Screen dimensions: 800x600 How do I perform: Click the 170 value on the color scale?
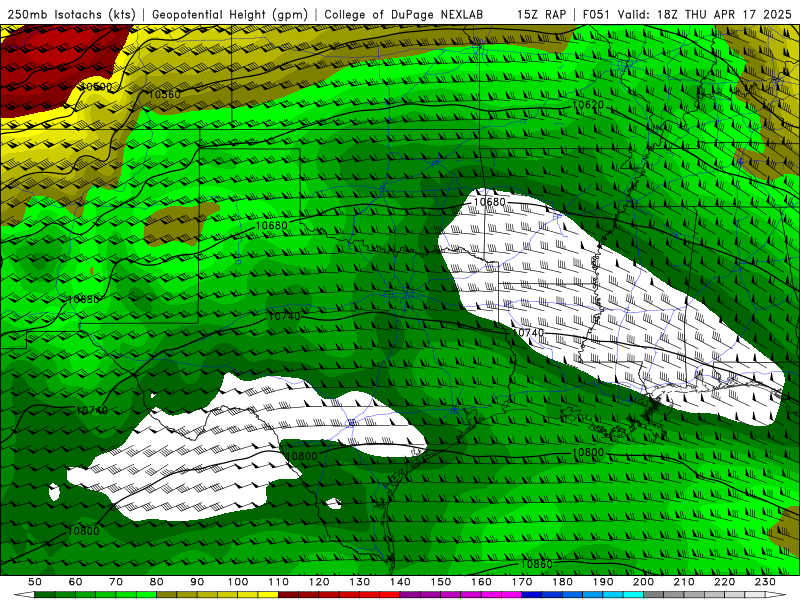[x=522, y=582]
